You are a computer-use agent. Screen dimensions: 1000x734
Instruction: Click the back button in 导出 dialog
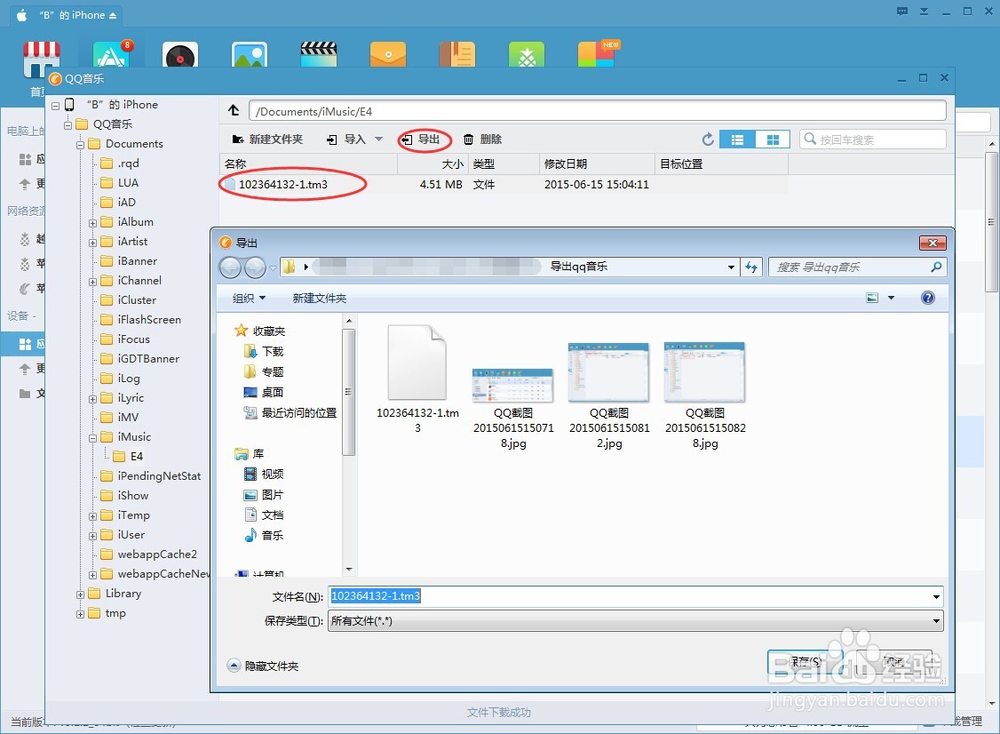[230, 268]
